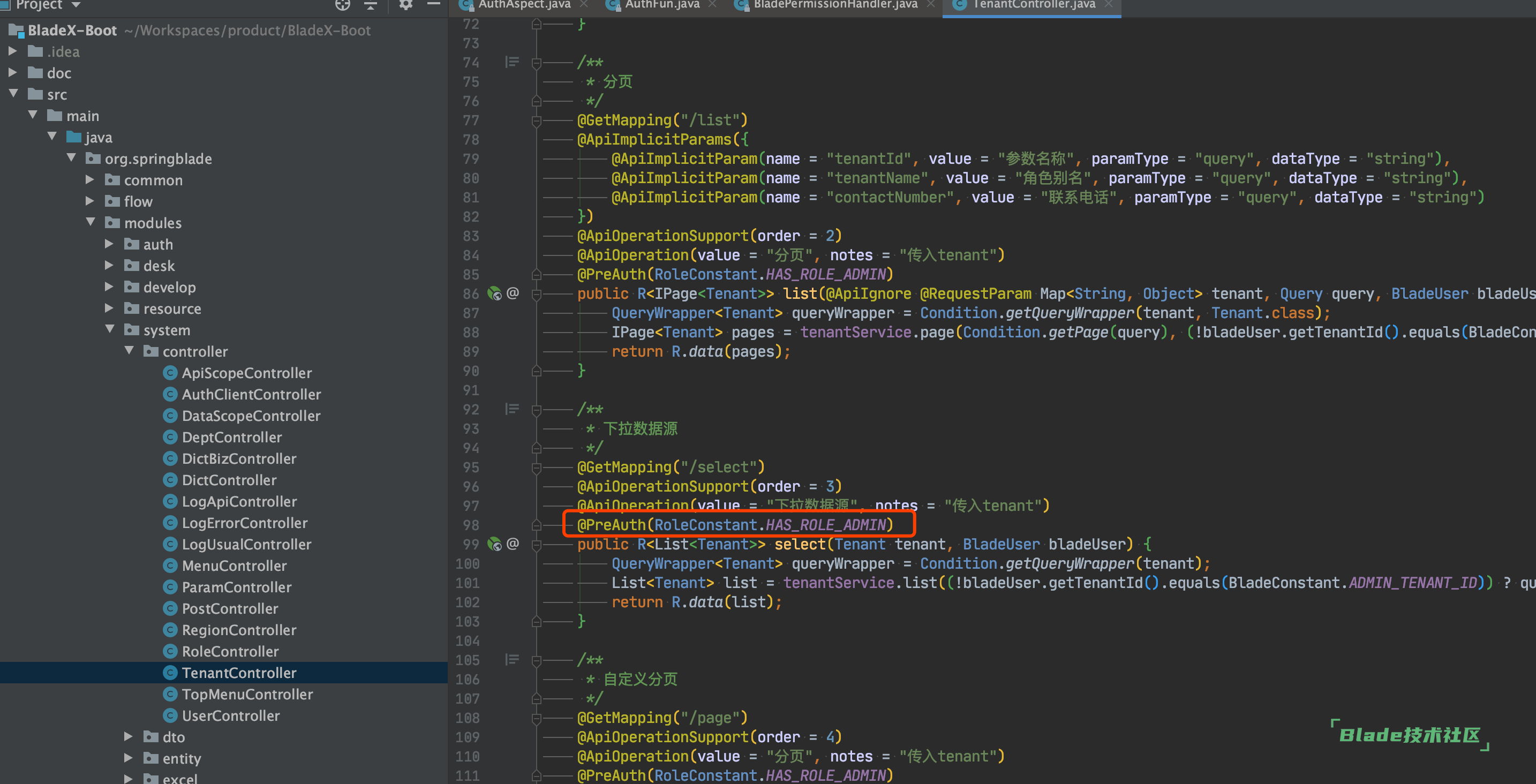Open Project panel gear settings
1536x784 pixels.
point(405,5)
